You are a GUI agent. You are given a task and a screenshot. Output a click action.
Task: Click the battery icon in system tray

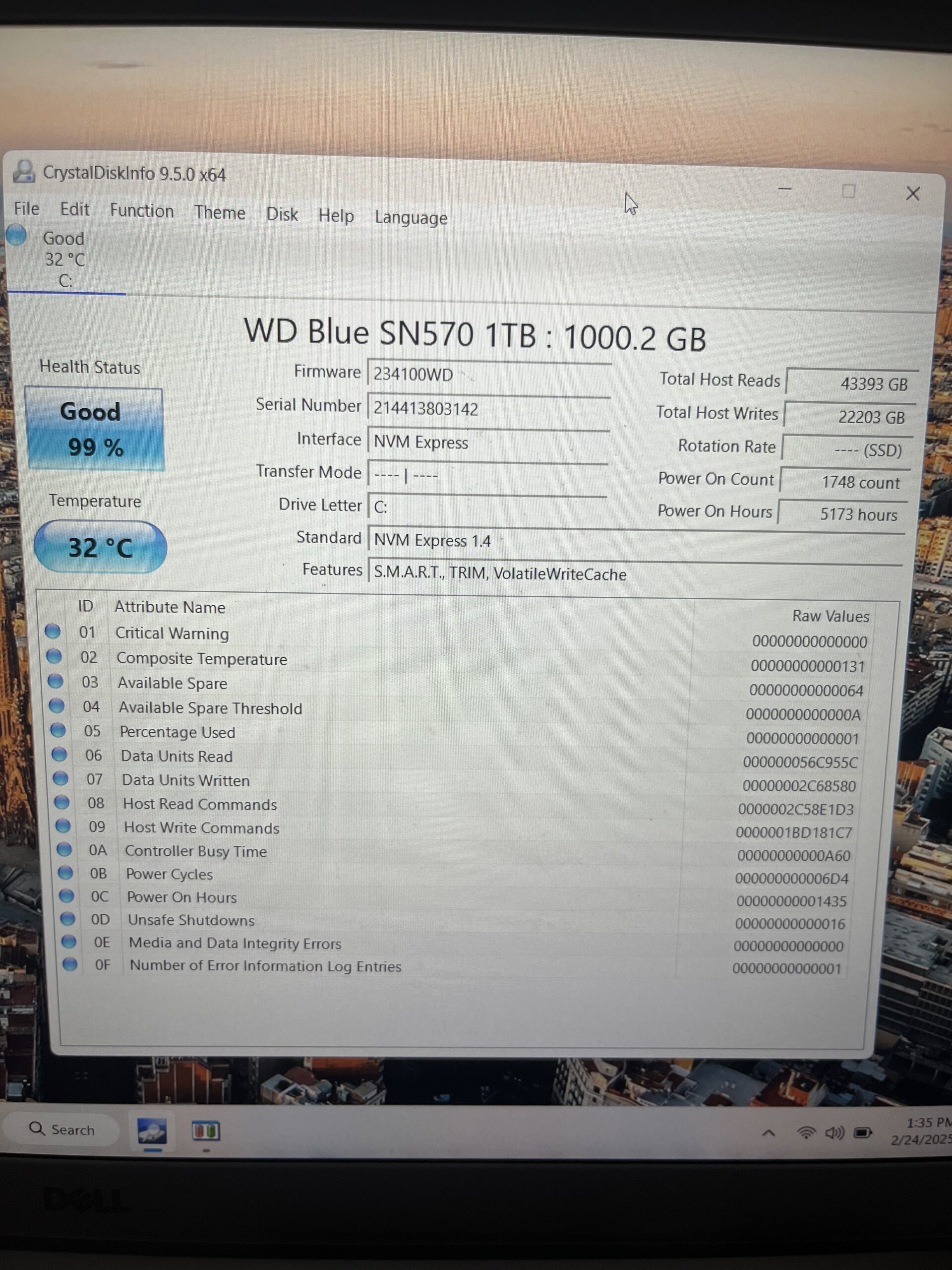[x=862, y=1132]
